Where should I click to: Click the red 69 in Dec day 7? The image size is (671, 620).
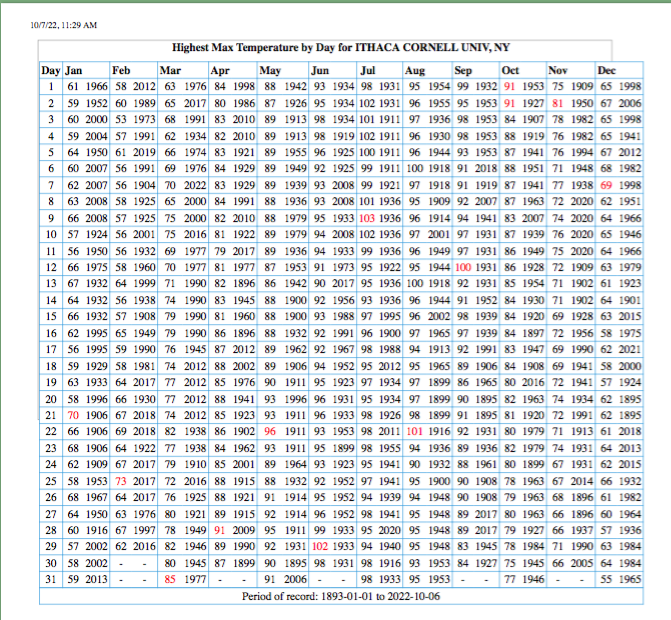606,186
